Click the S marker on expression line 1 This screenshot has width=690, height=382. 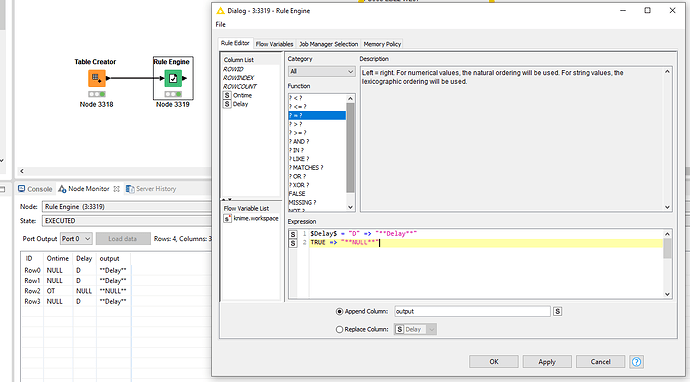click(293, 234)
